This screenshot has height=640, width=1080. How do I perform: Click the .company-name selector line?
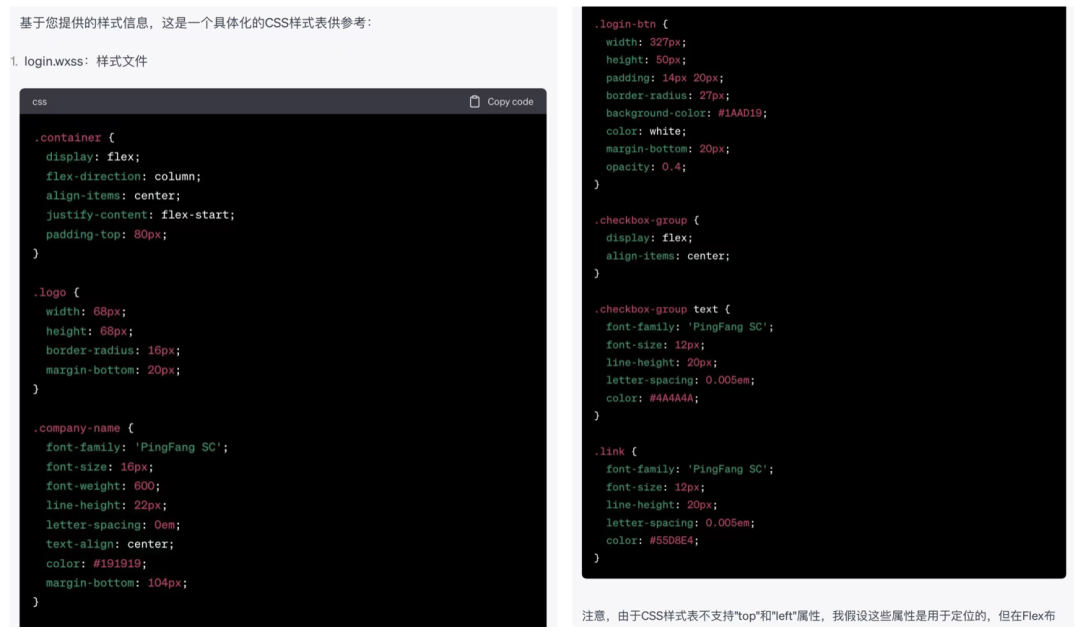pos(83,429)
